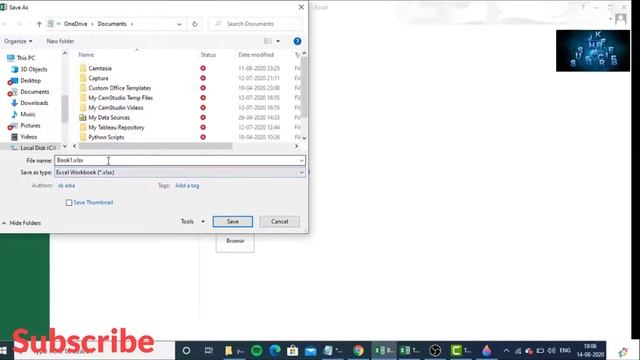The image size is (640, 360).
Task: Click the author name sk arka
Action: click(x=67, y=186)
